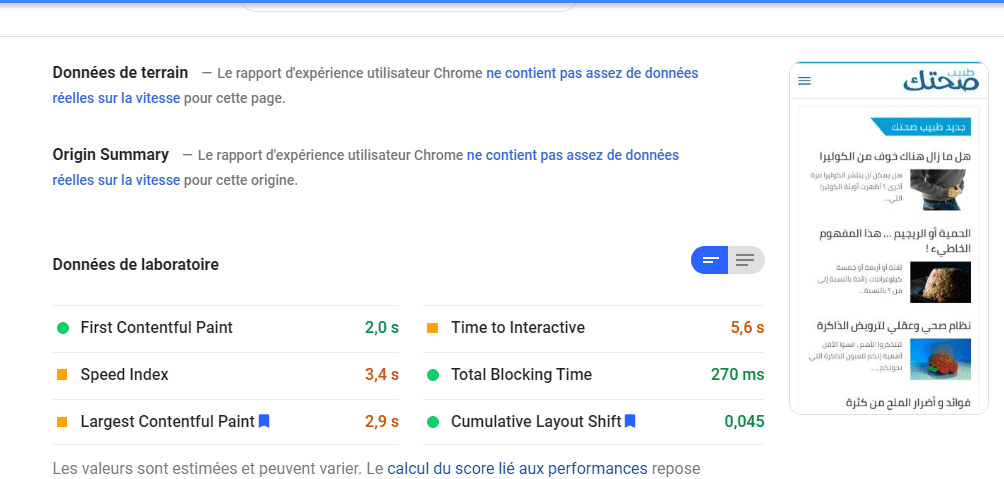Click the green circle beside Cumulative Layout Shift
This screenshot has width=1004, height=479.
coord(433,422)
